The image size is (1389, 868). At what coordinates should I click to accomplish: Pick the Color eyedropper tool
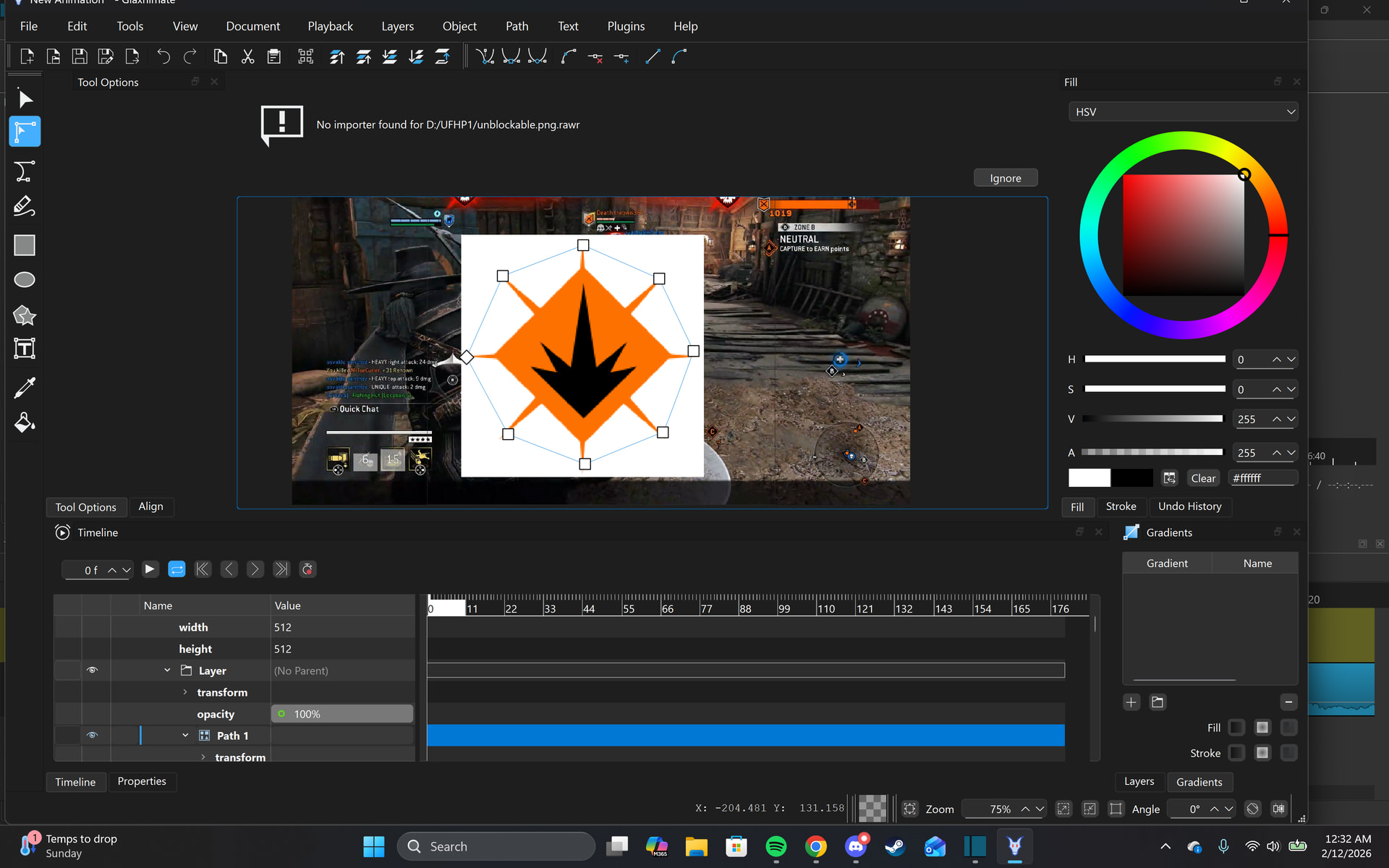tap(25, 388)
